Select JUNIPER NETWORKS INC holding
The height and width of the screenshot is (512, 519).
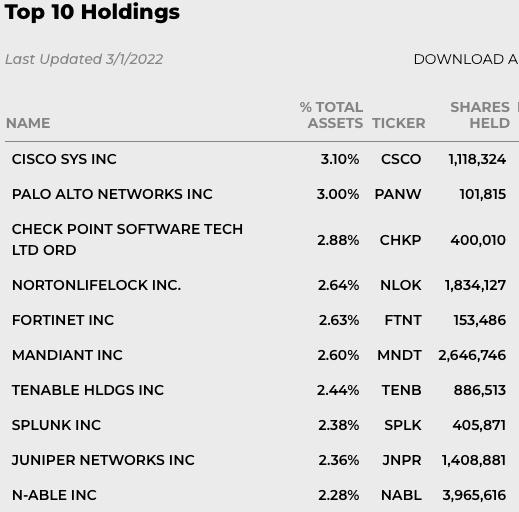click(x=103, y=460)
